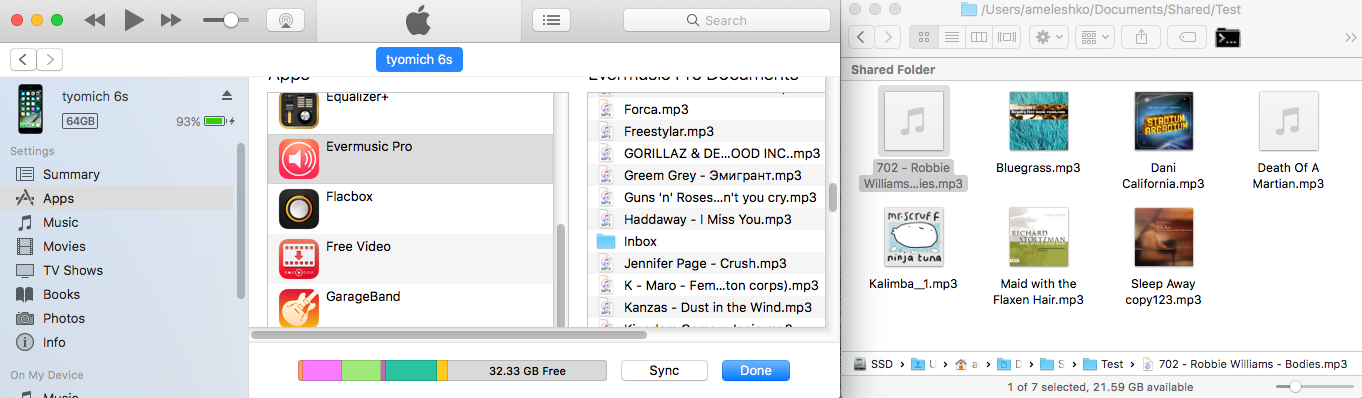The height and width of the screenshot is (398, 1362).
Task: Switch Finder to icon view
Action: (923, 37)
